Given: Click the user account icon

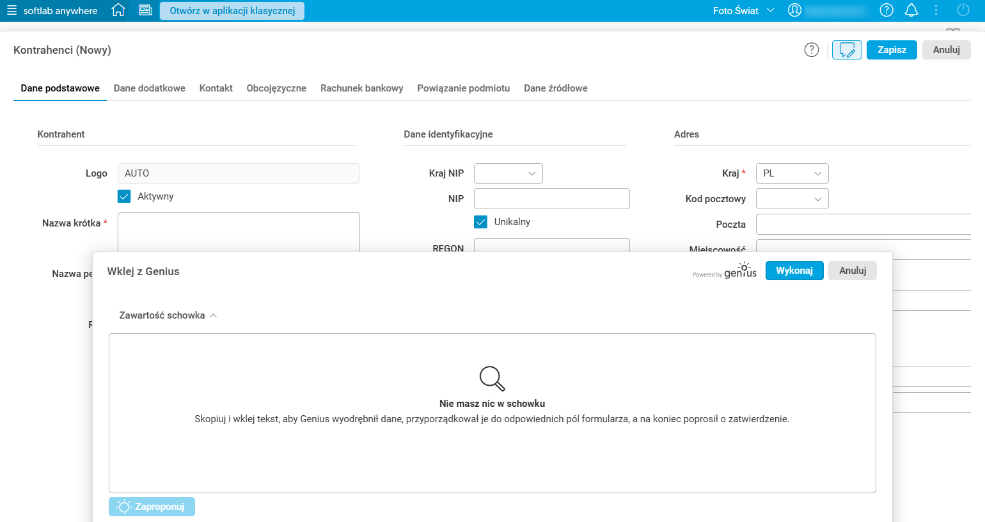Looking at the screenshot, I should (795, 10).
